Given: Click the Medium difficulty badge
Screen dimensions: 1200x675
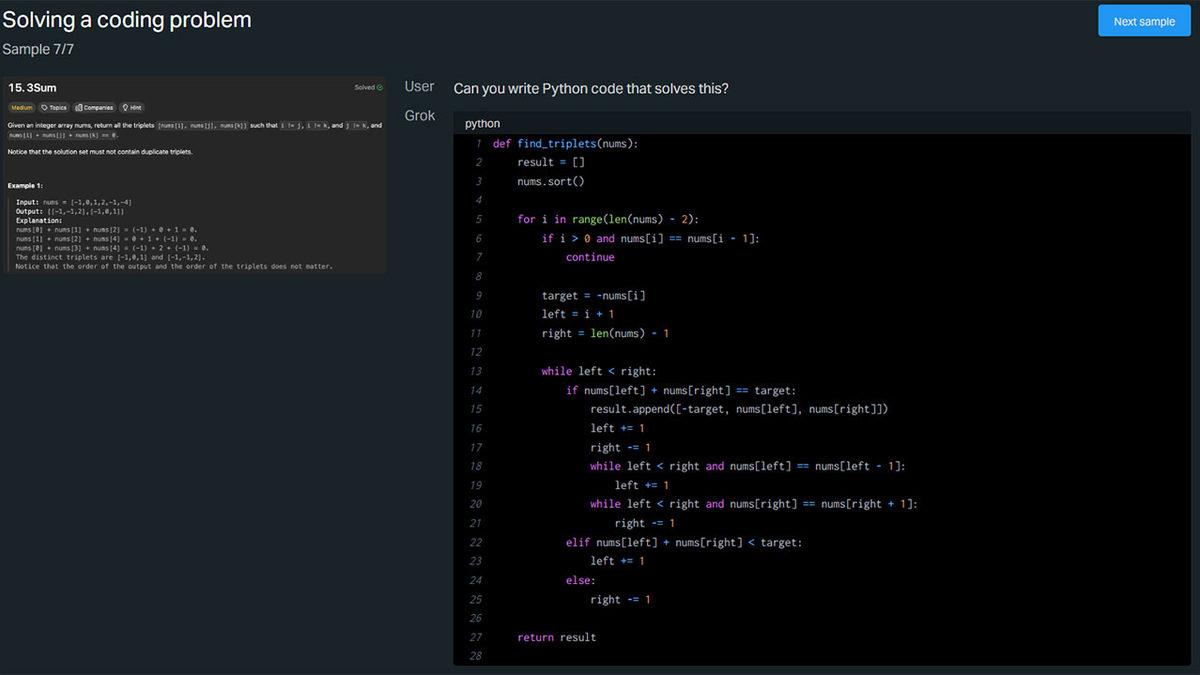Looking at the screenshot, I should pos(21,107).
